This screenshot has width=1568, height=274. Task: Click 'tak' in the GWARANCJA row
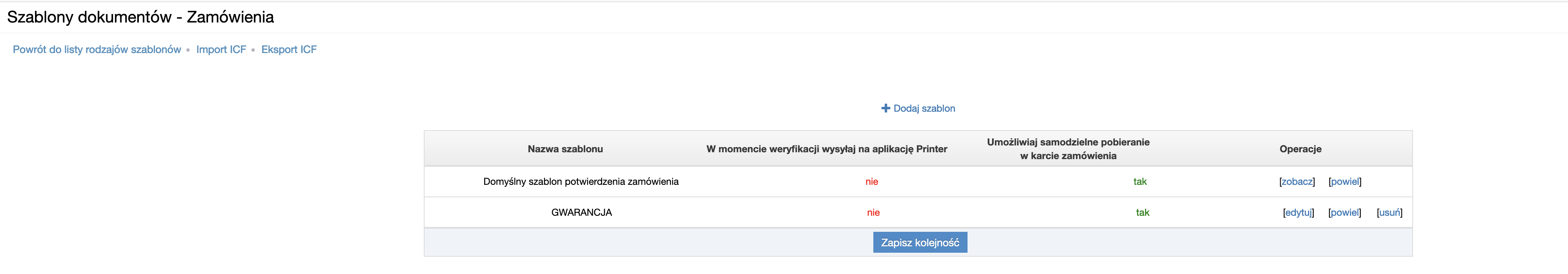click(1143, 213)
